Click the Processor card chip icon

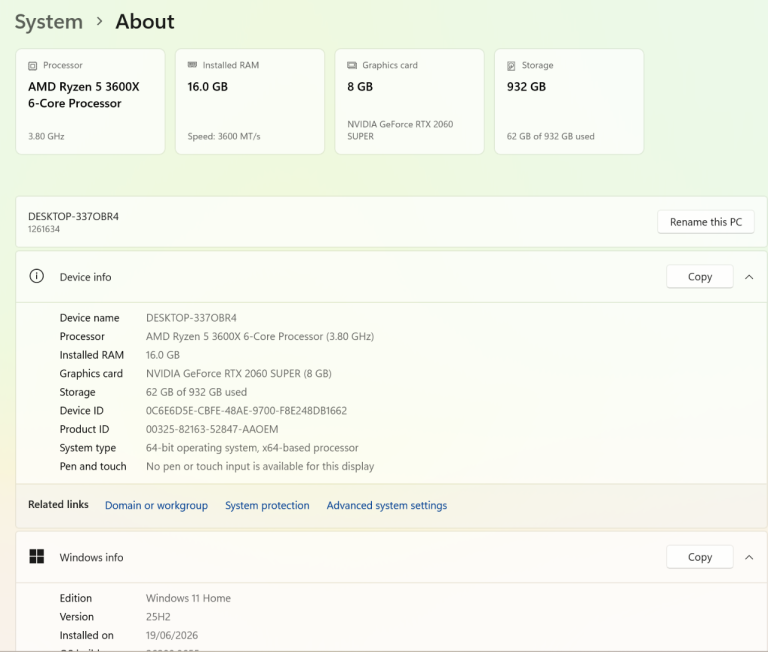tap(32, 66)
